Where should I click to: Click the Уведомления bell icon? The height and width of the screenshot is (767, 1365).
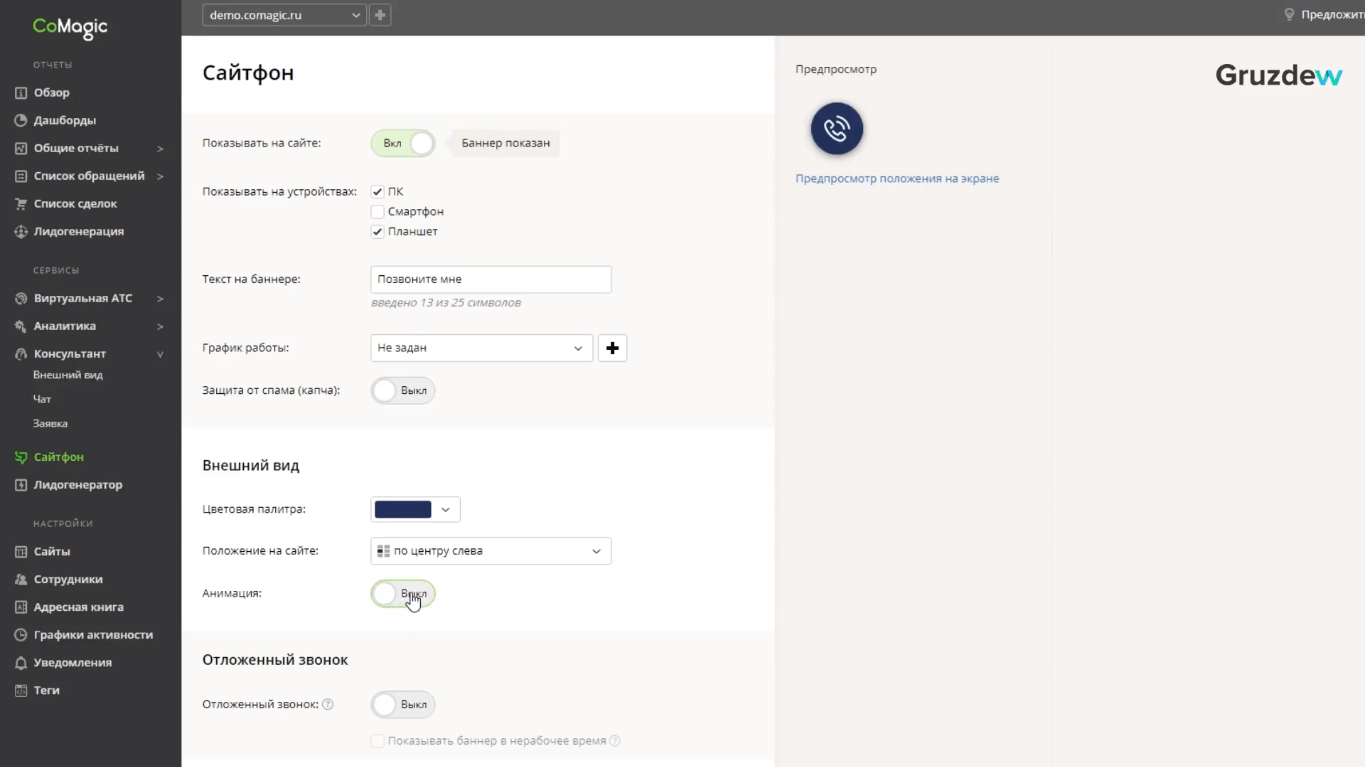click(x=21, y=663)
